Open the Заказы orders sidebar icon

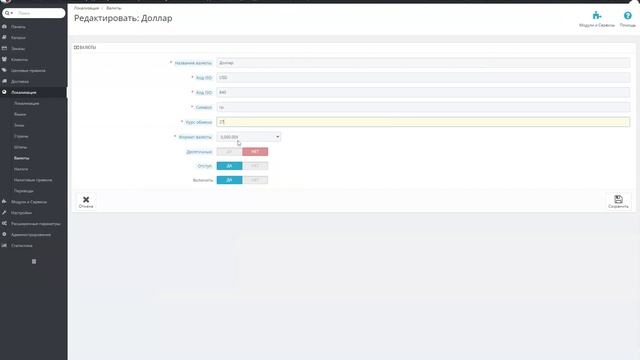4,49
